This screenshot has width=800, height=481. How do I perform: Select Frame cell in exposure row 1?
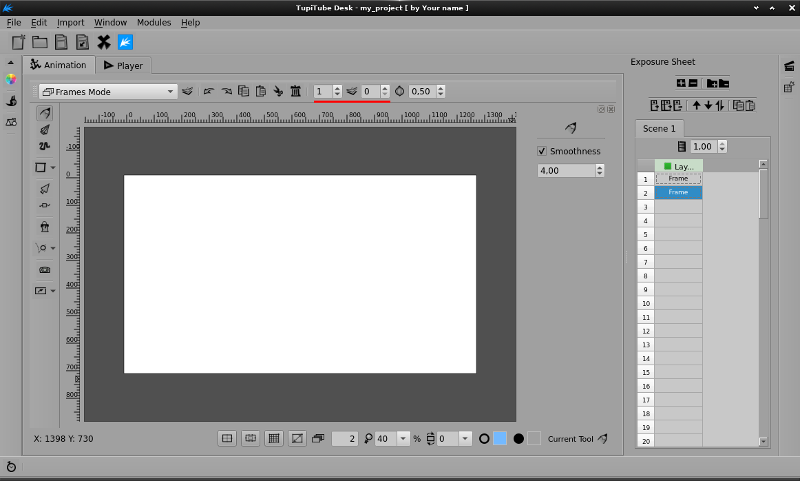click(x=678, y=179)
